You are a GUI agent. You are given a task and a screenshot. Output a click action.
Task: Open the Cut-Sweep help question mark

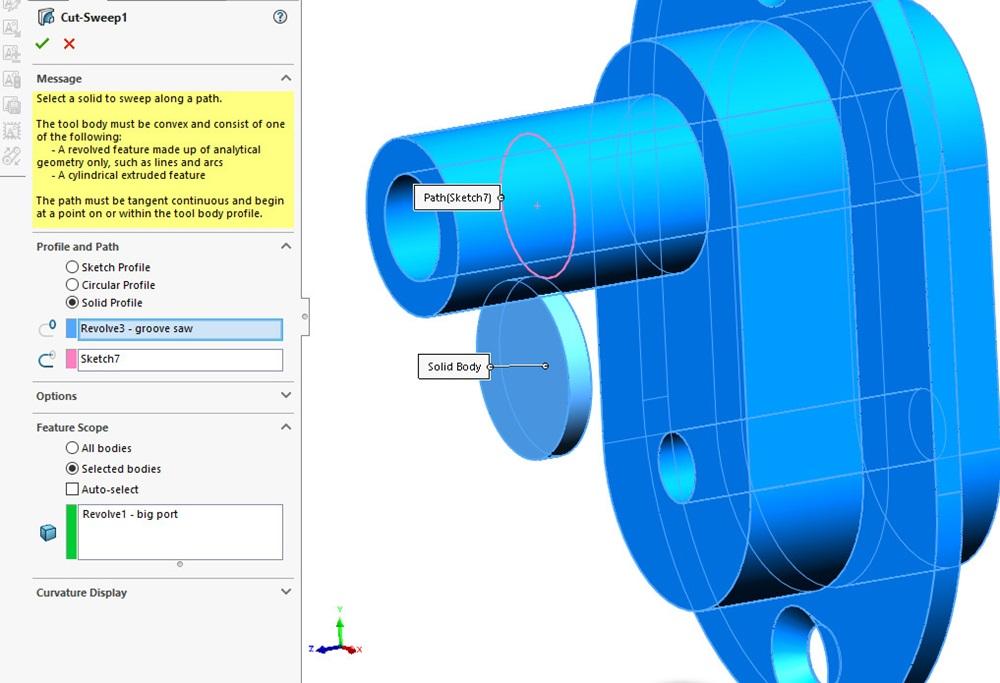pyautogui.click(x=280, y=17)
